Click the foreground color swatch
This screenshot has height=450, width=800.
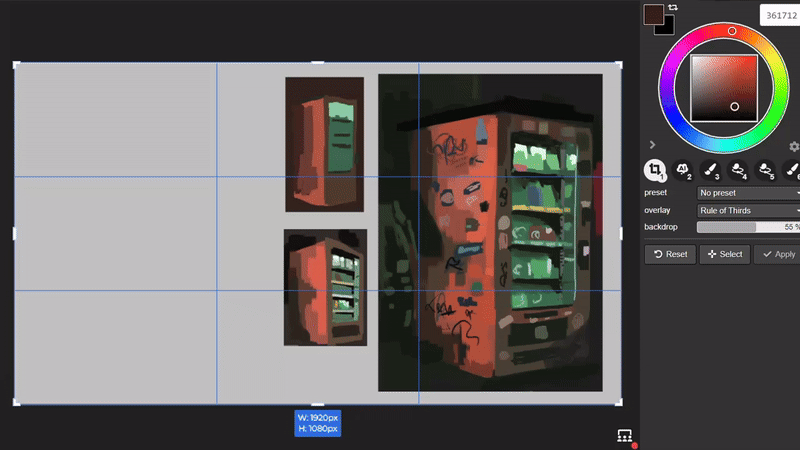point(654,13)
